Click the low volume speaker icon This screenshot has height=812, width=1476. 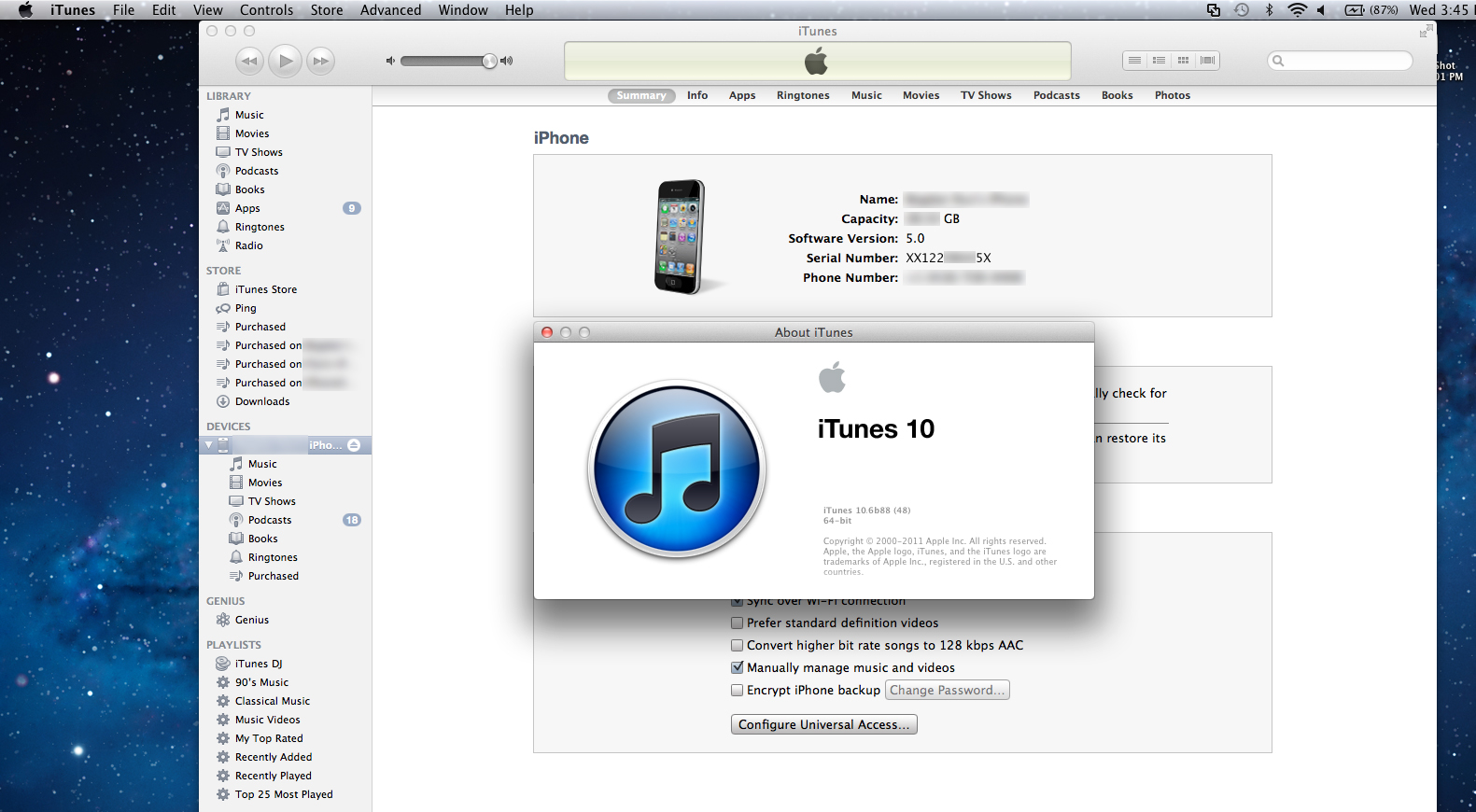click(390, 61)
